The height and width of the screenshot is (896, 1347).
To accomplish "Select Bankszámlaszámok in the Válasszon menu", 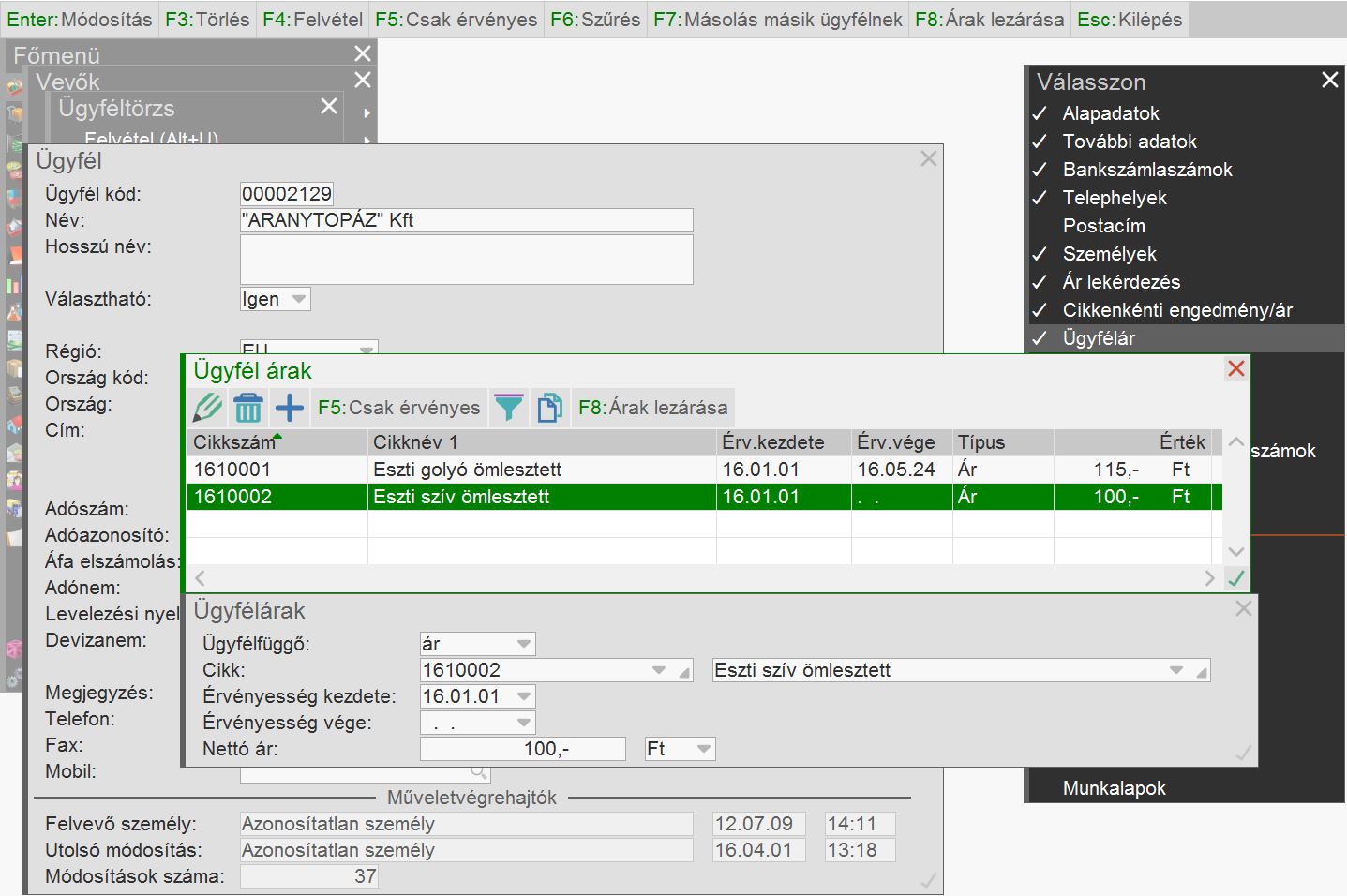I will (1147, 170).
